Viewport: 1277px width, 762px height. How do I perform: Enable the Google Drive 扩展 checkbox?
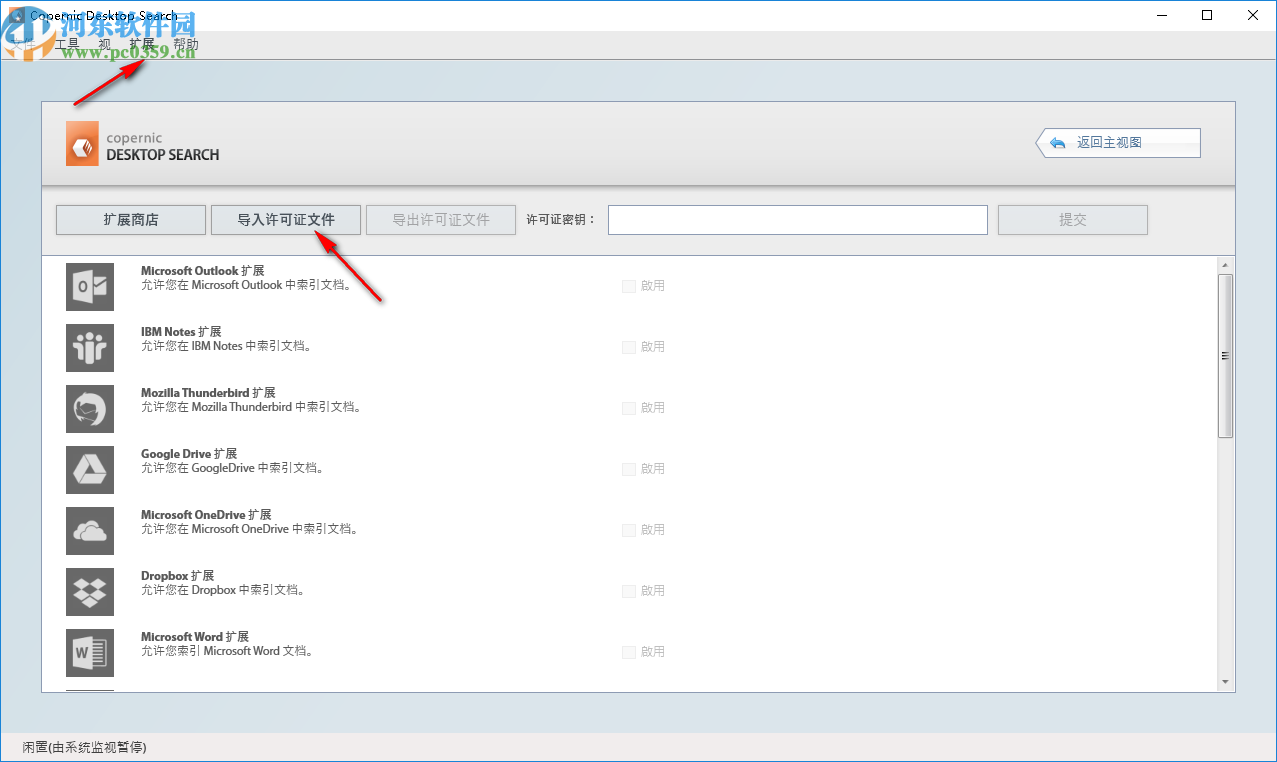point(628,468)
